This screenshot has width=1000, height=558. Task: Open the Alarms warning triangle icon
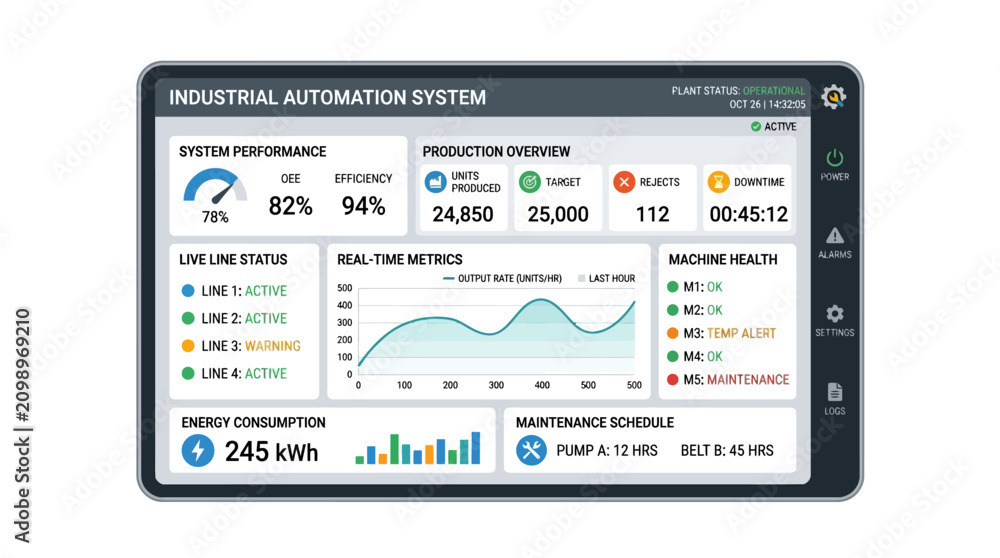click(834, 236)
